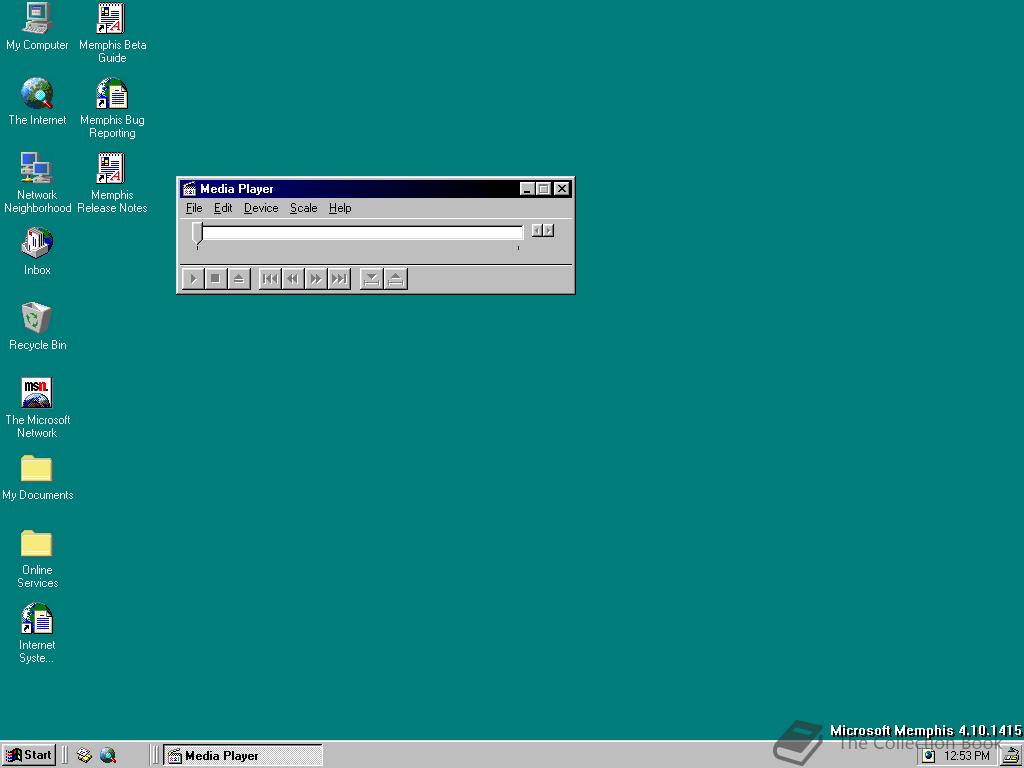
Task: Select the Internet Syste... shortcut icon
Action: pyautogui.click(x=37, y=634)
